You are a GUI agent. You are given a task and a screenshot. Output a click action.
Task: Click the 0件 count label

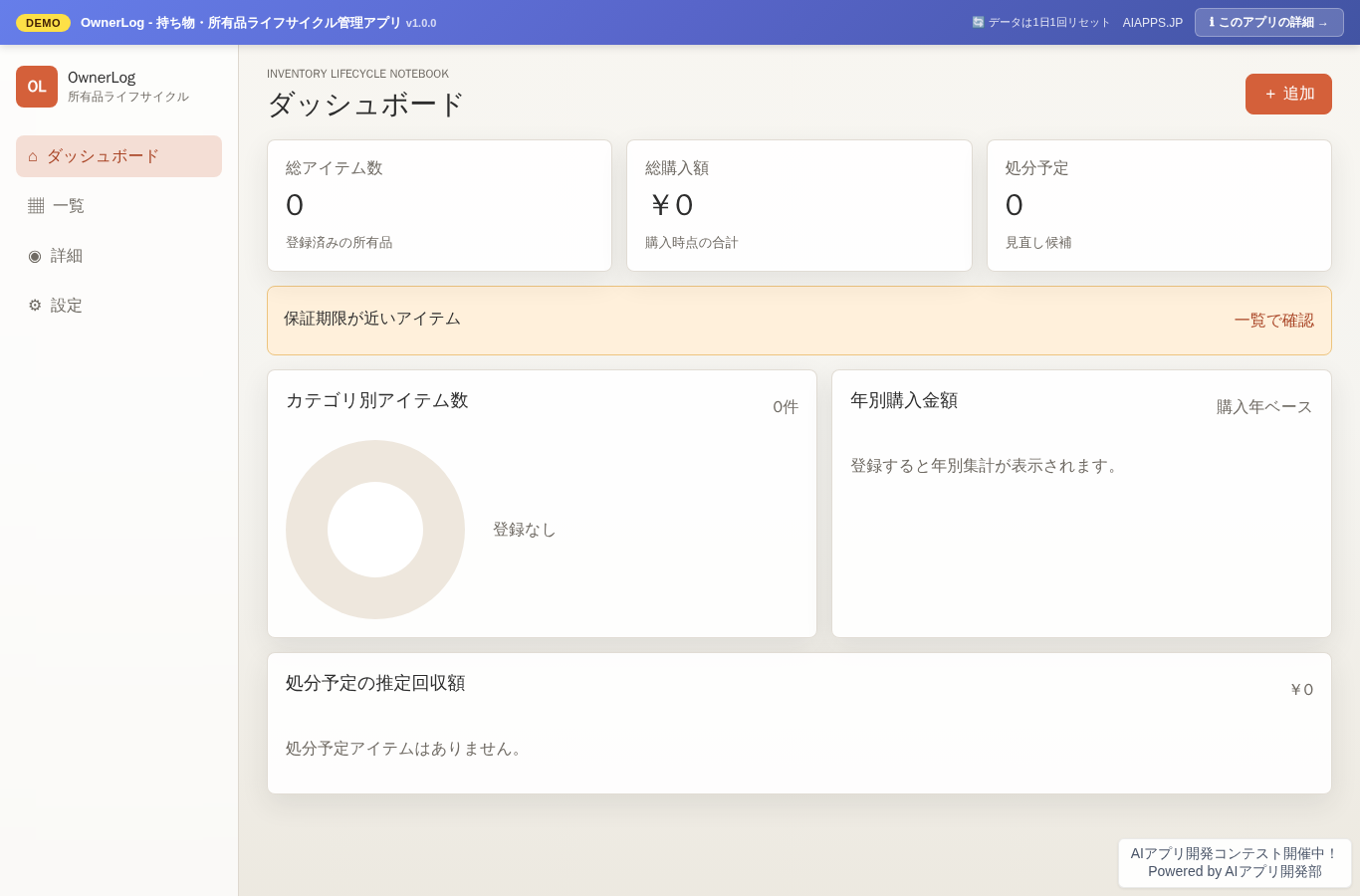tap(786, 407)
